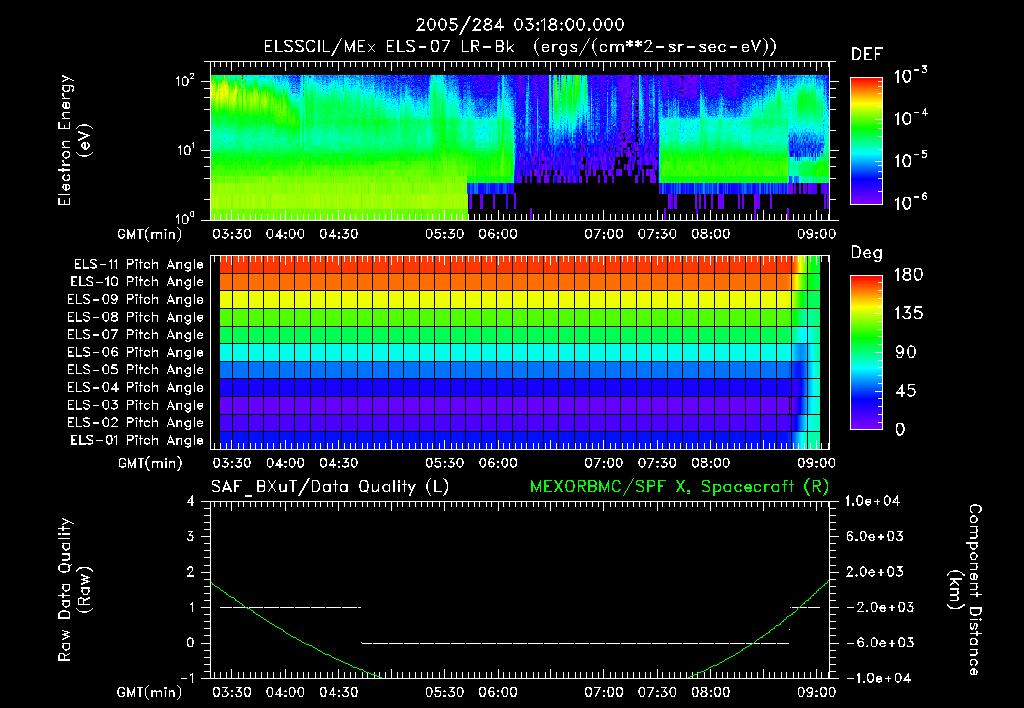
Task: Click the GMT(min) label under pitch angle panel
Action: pyautogui.click(x=150, y=463)
